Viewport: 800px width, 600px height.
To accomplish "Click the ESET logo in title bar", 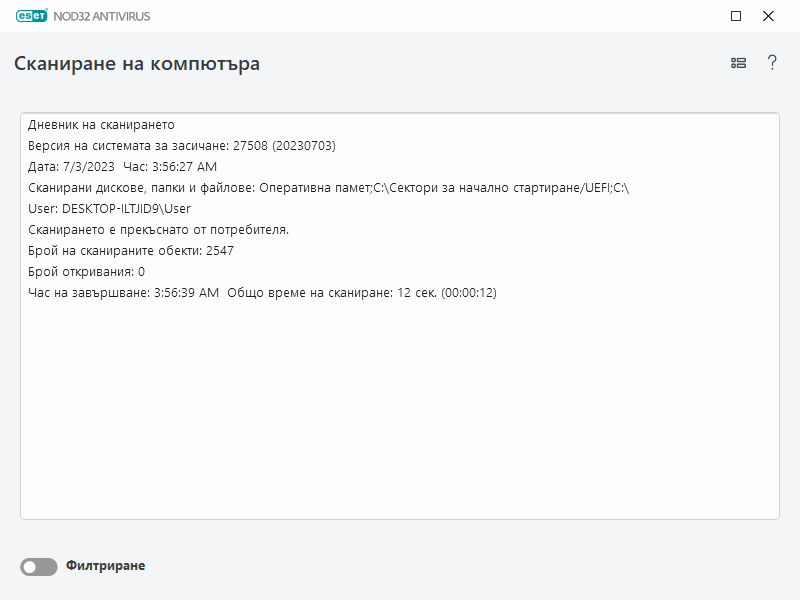I will coord(33,16).
